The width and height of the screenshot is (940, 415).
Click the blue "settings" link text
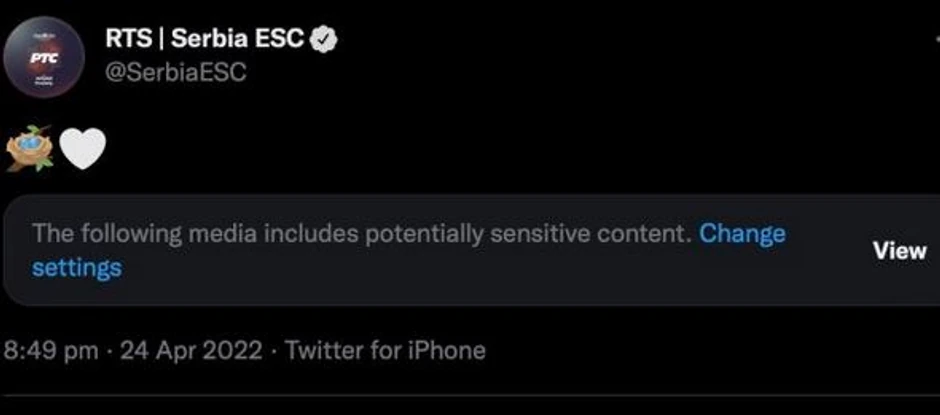point(77,268)
